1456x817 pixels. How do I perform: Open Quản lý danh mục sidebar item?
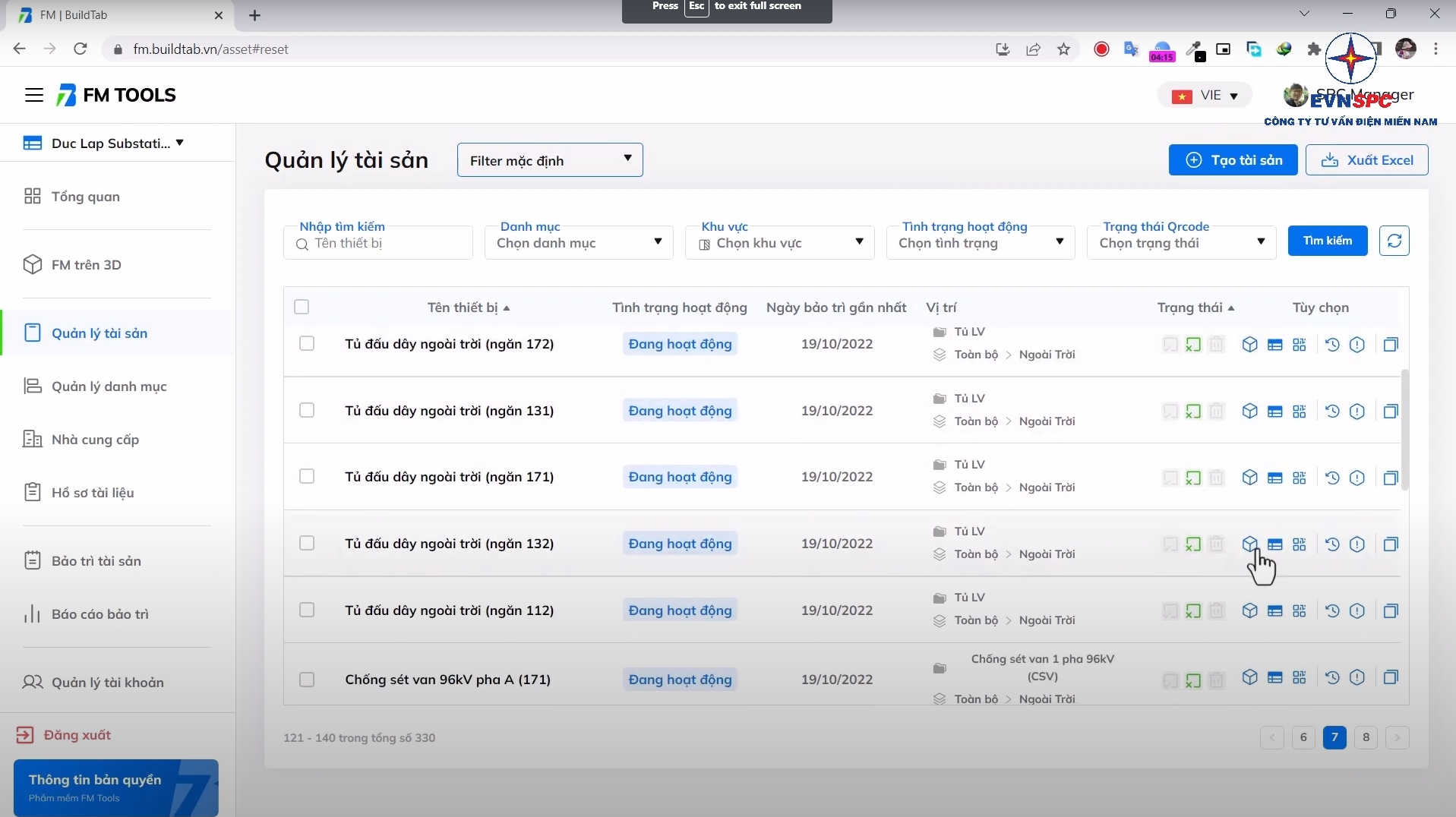109,386
